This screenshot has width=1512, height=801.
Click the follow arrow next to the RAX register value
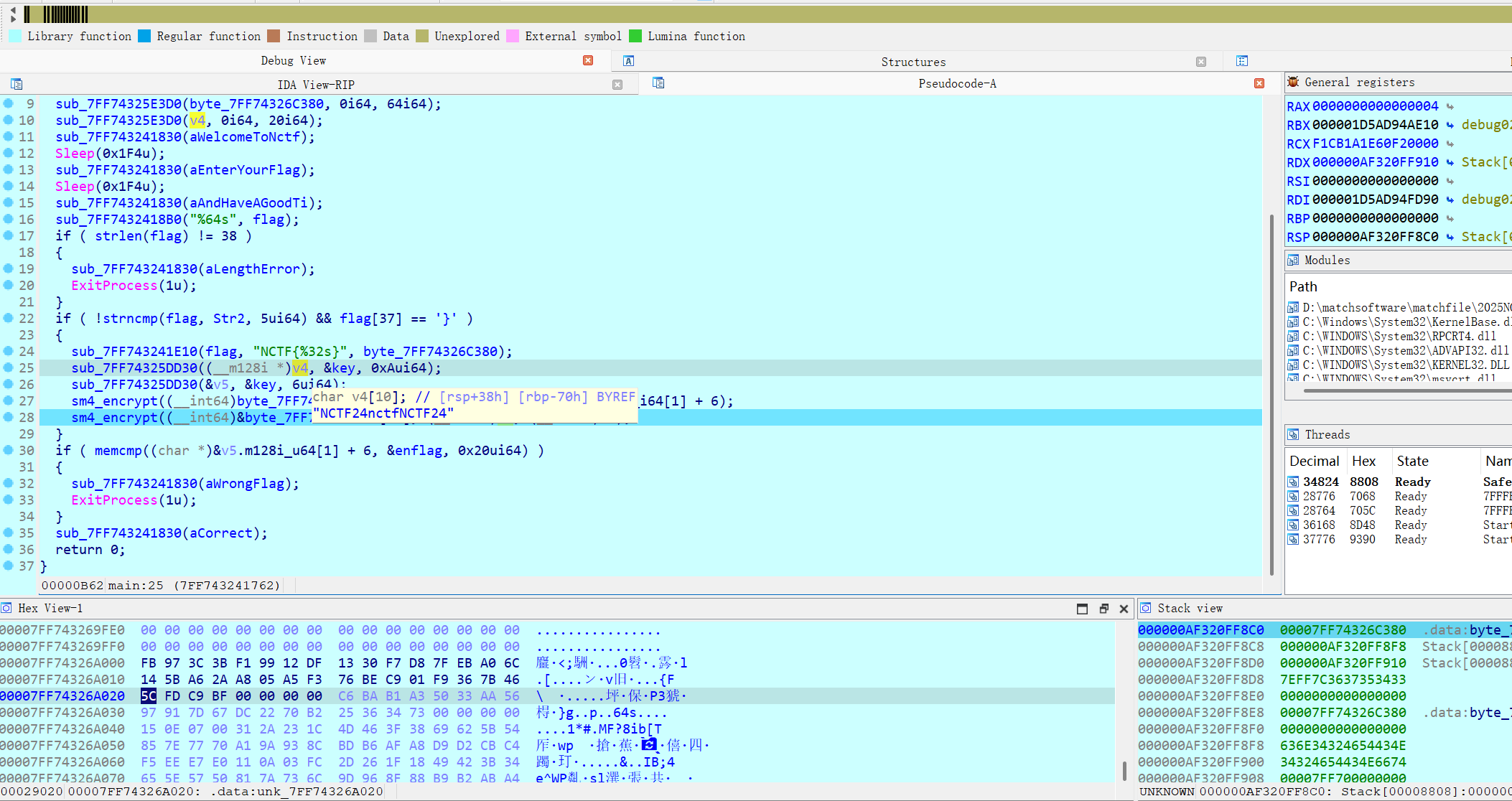tap(1450, 106)
